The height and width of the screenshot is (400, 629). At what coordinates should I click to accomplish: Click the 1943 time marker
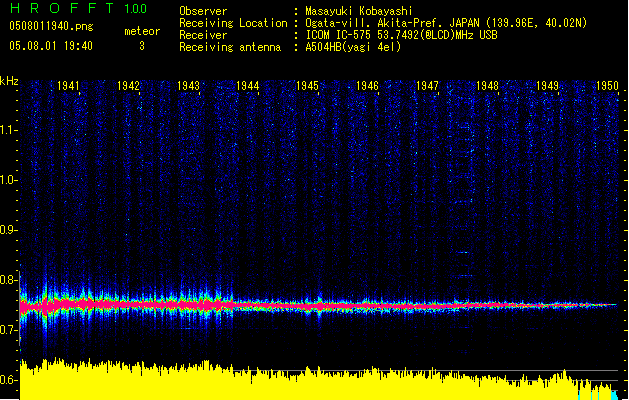coord(188,86)
